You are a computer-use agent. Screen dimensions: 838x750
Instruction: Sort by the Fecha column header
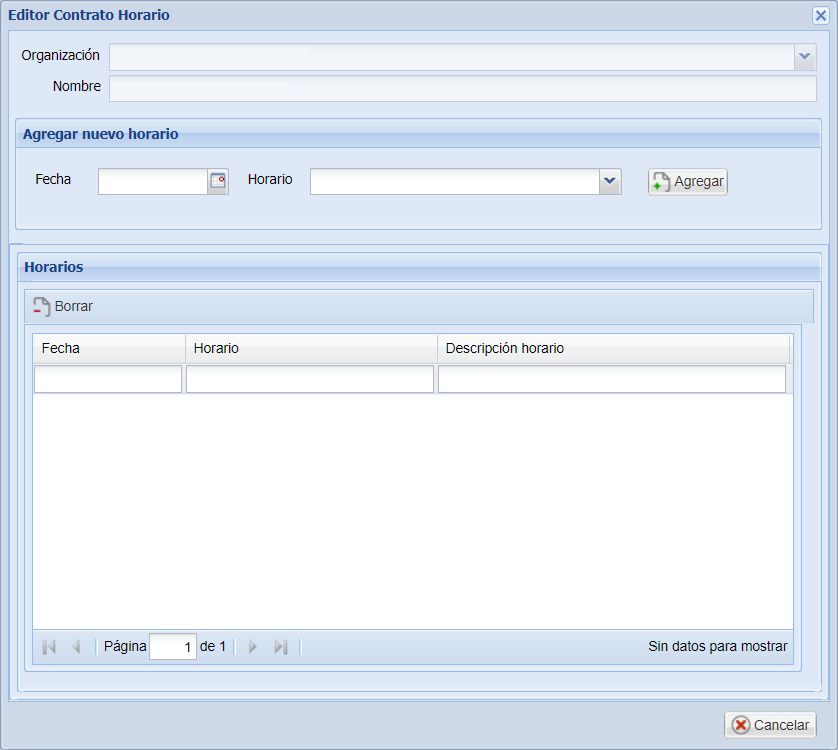pyautogui.click(x=108, y=348)
